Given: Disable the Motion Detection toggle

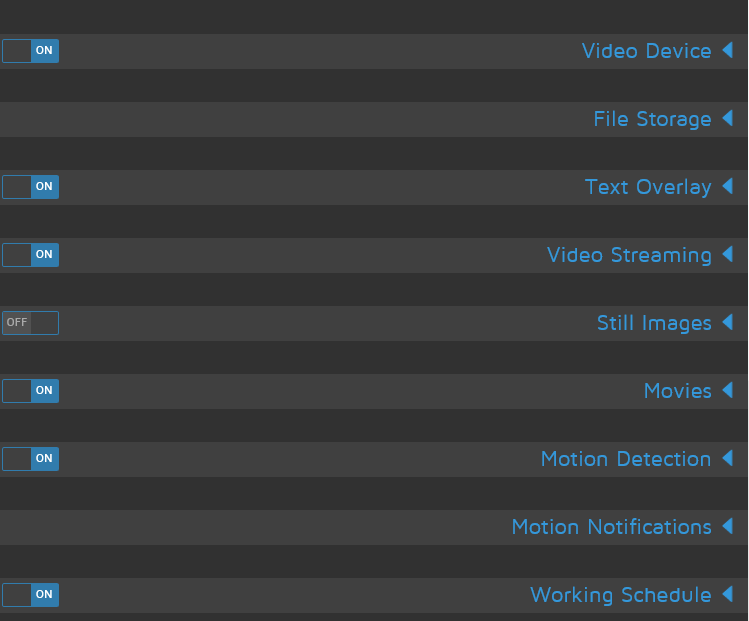Looking at the screenshot, I should [x=30, y=459].
